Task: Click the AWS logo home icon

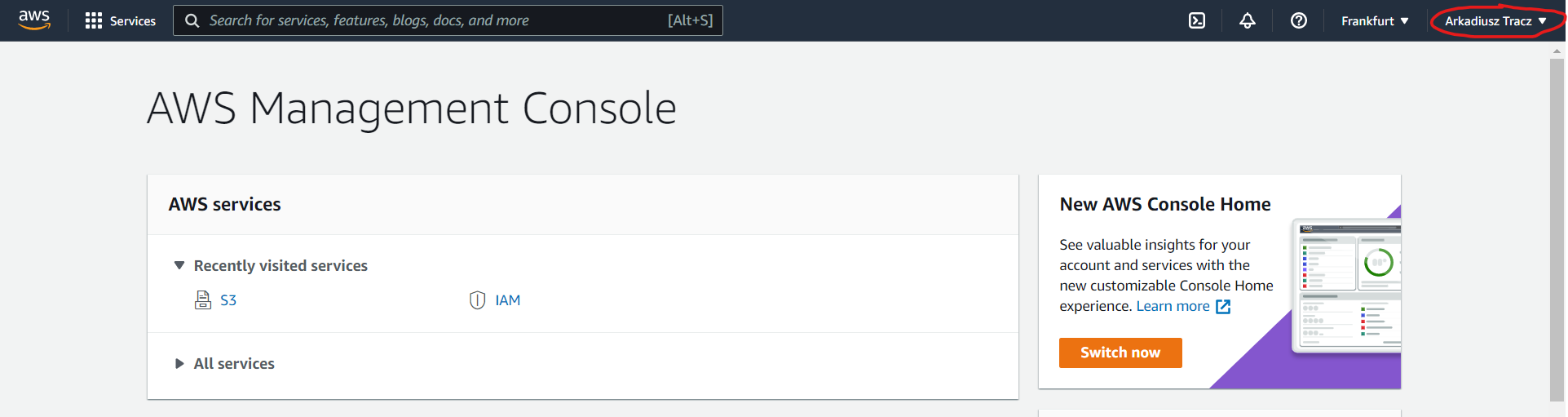Action: click(x=34, y=20)
